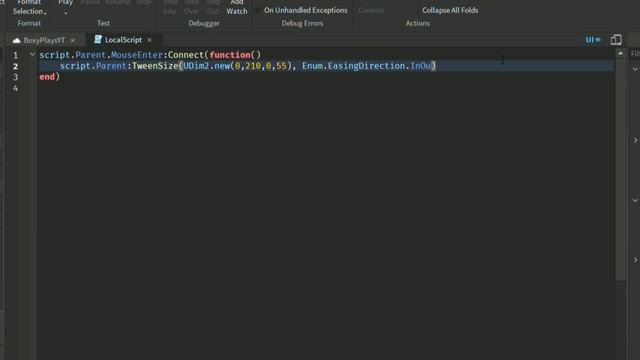This screenshot has width=640, height=360.
Task: Click the MouseEnter text in line 1
Action: coord(137,55)
